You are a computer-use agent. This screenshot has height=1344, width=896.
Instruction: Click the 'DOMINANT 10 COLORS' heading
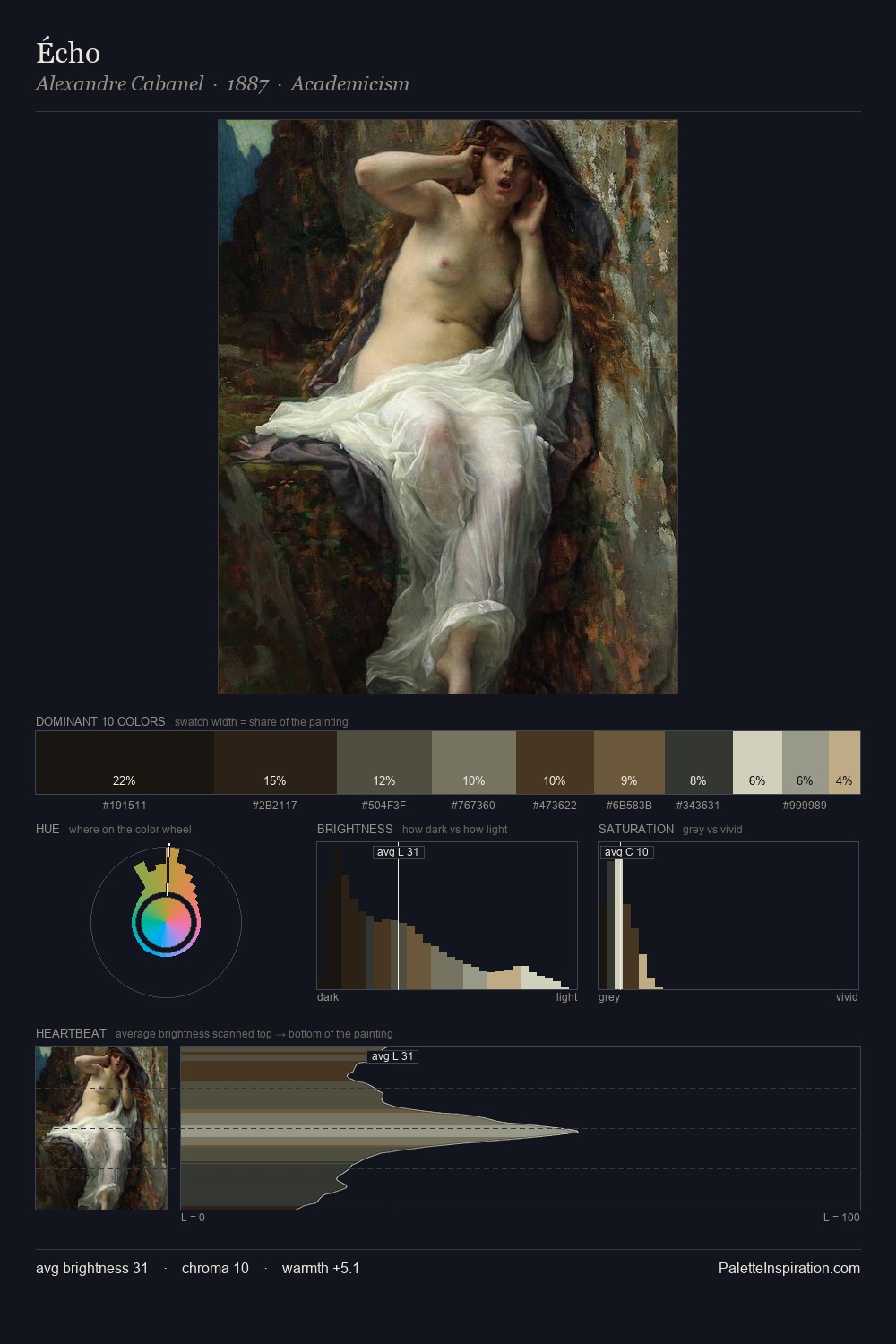click(100, 721)
